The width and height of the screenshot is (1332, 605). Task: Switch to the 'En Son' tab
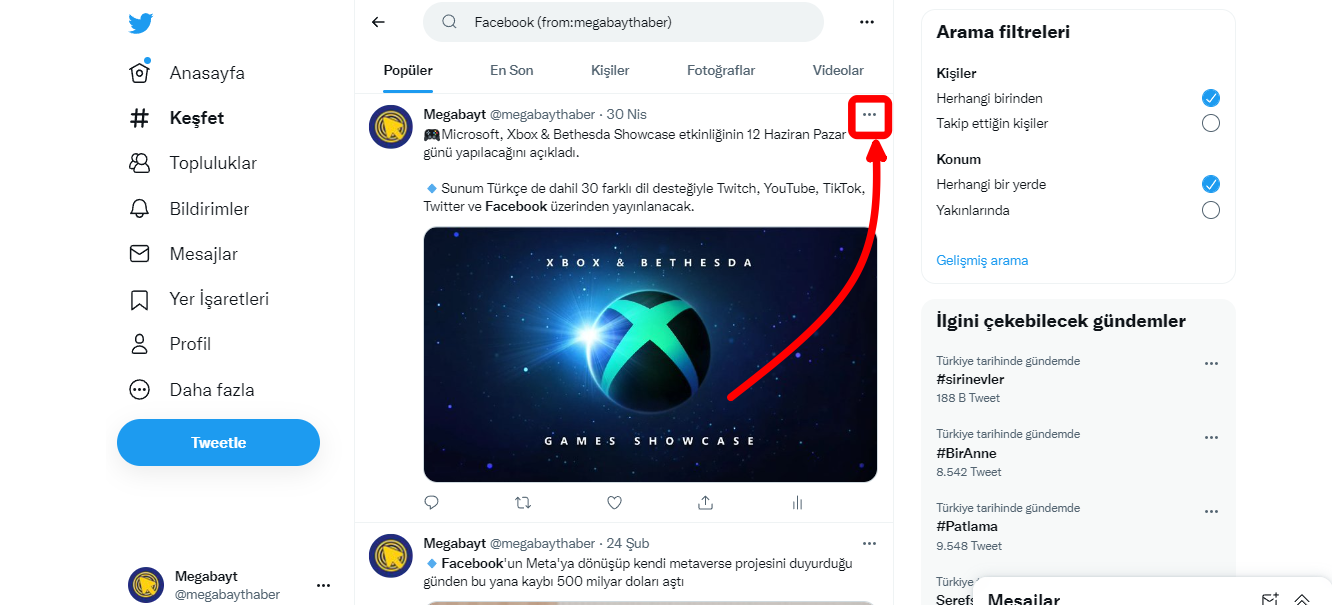click(x=511, y=70)
